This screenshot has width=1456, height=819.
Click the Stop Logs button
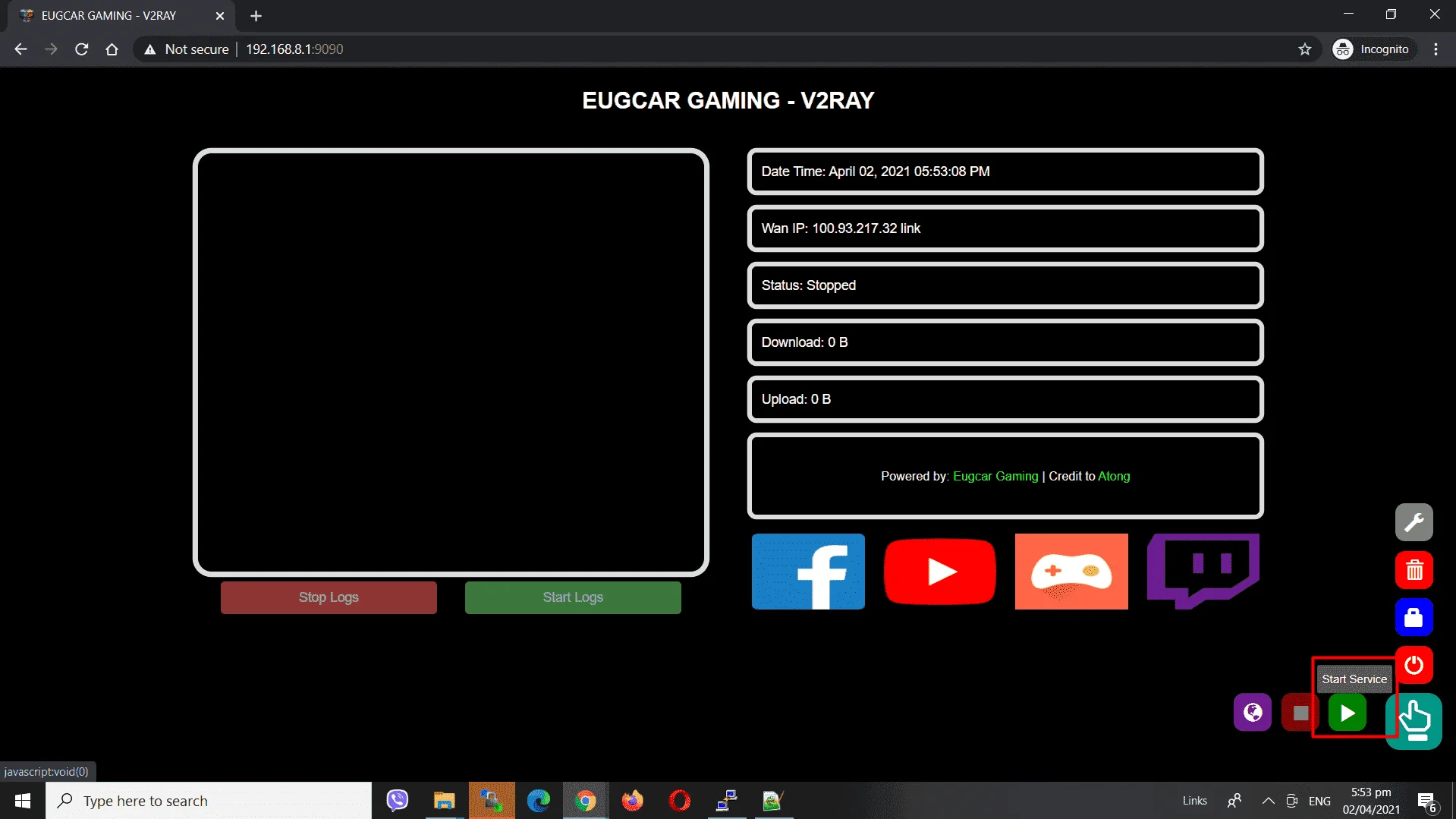tap(329, 597)
